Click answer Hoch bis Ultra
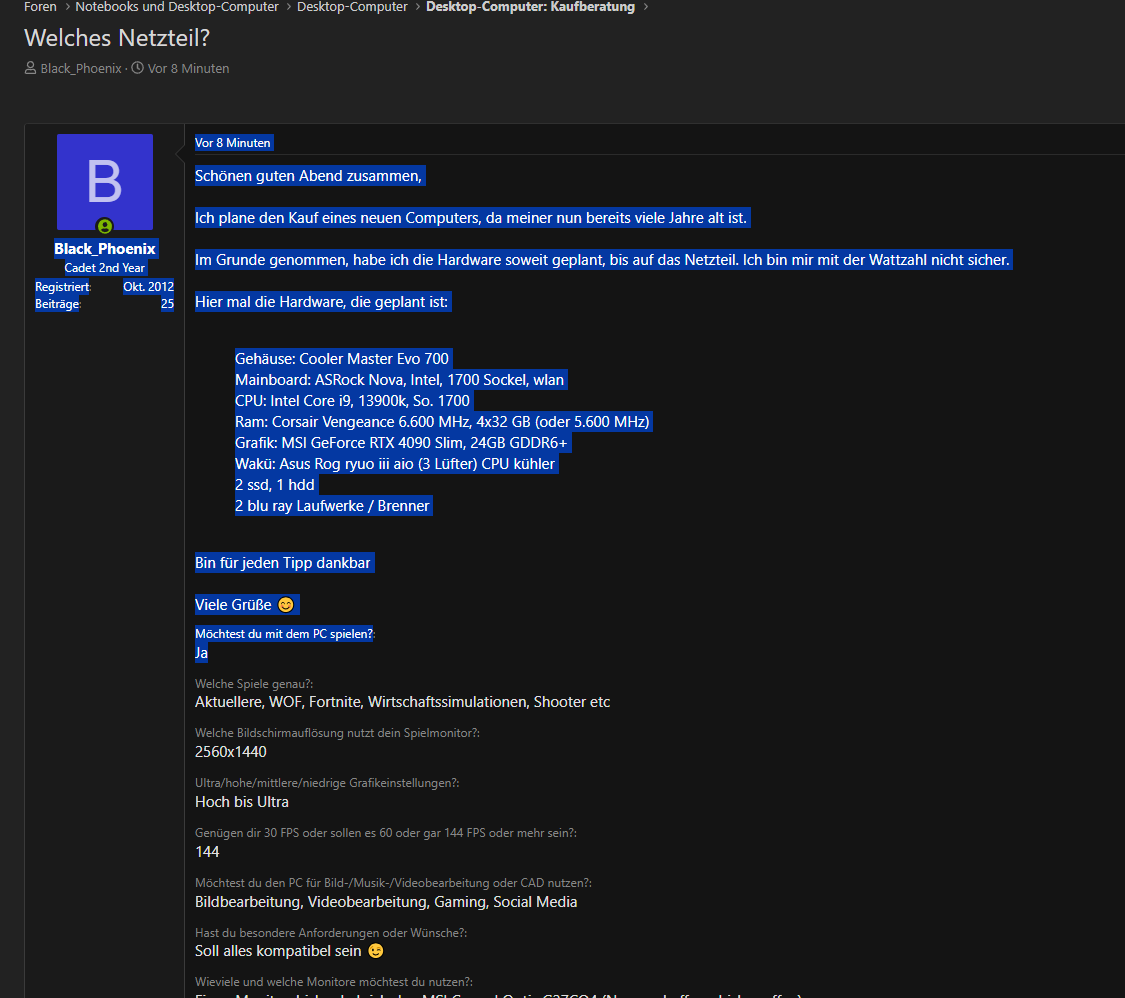Viewport: 1125px width, 998px height. (242, 801)
